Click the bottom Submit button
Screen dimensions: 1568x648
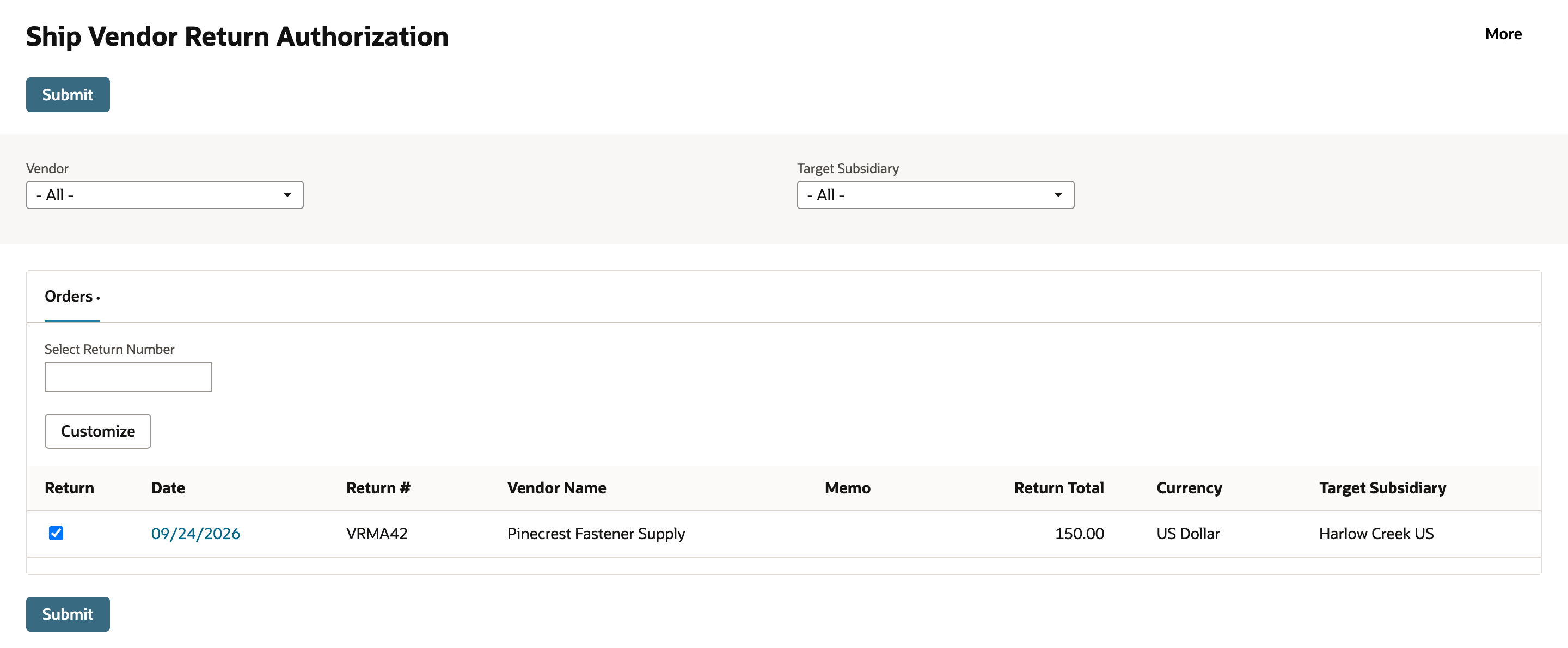click(x=68, y=614)
